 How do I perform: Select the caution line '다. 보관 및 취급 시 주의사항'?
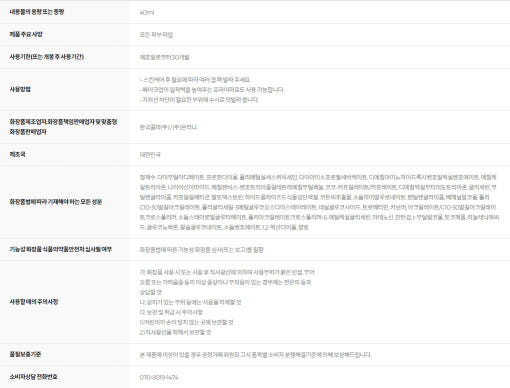pyautogui.click(x=171, y=313)
